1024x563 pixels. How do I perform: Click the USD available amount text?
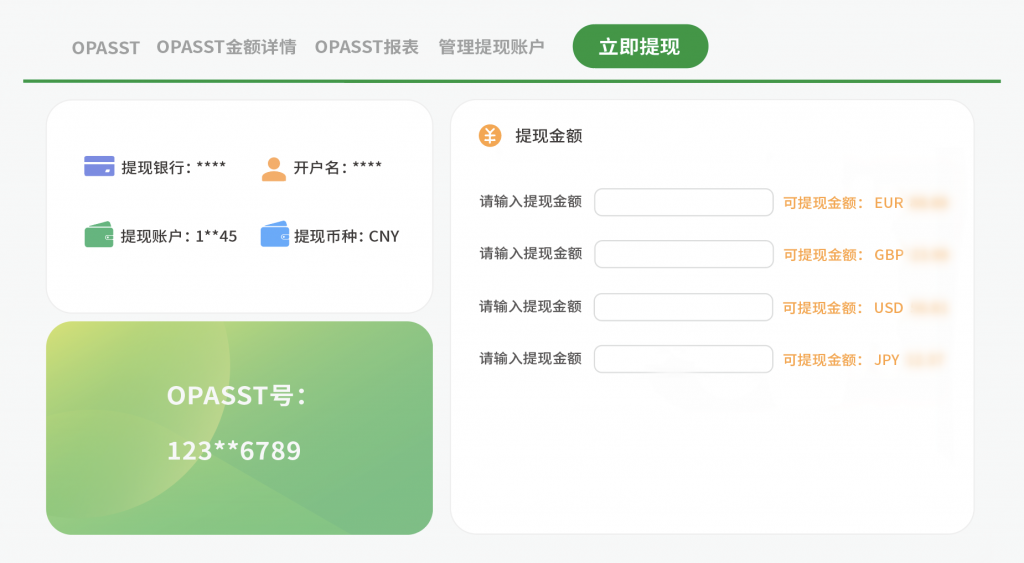click(865, 308)
